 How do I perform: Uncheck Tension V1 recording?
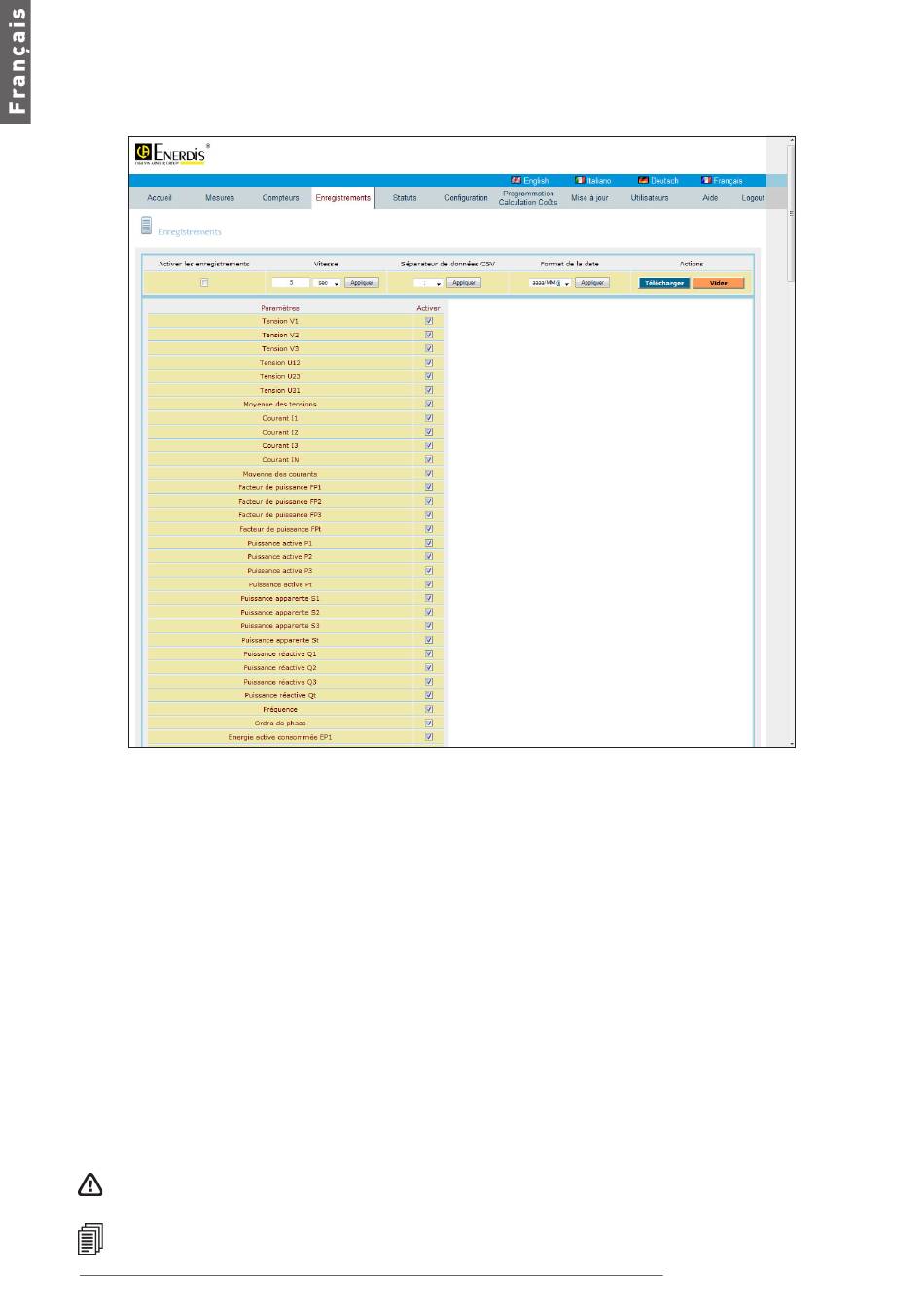point(429,321)
